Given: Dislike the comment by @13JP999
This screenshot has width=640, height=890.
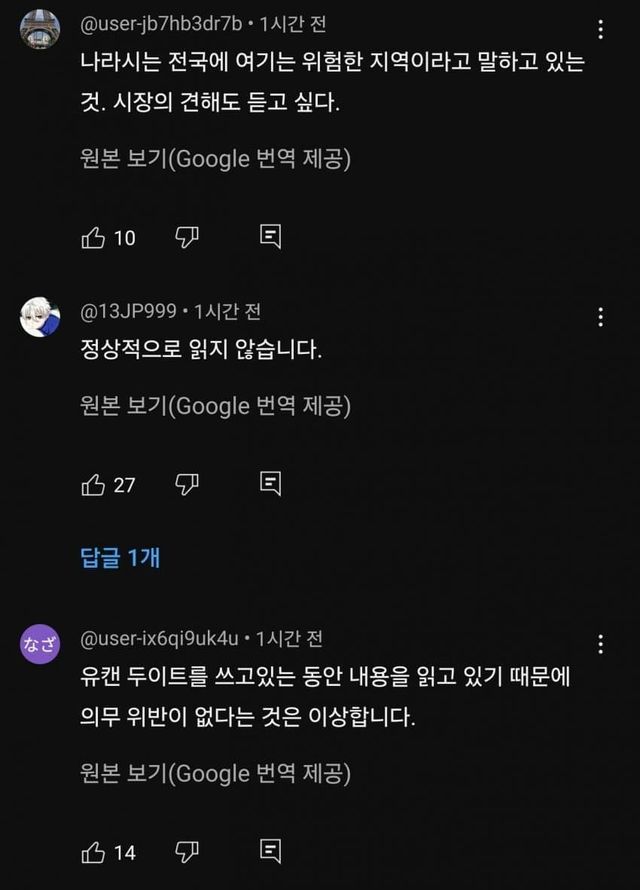Looking at the screenshot, I should click(x=187, y=484).
